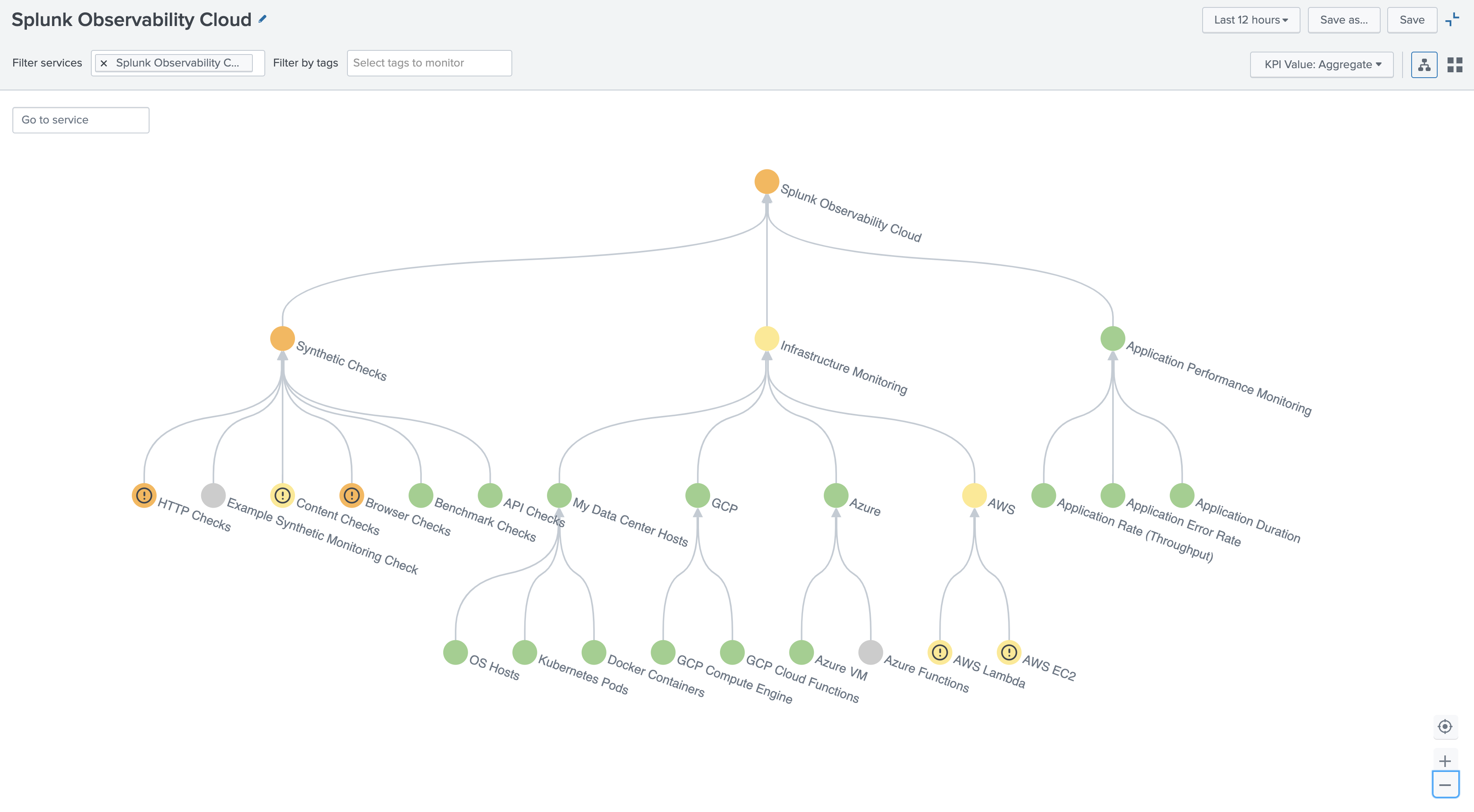Click the Example Synthetic Monitoring Check label

(323, 536)
